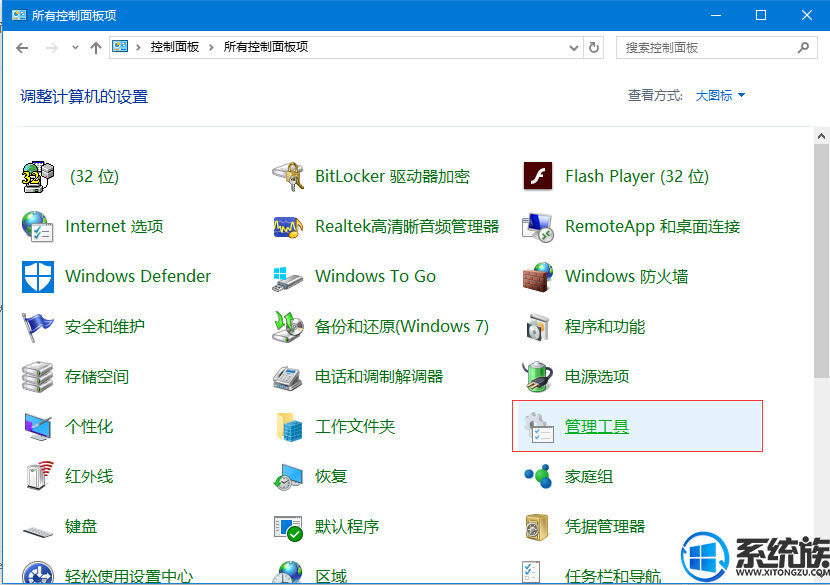Open the 默认程序 text link

(347, 527)
